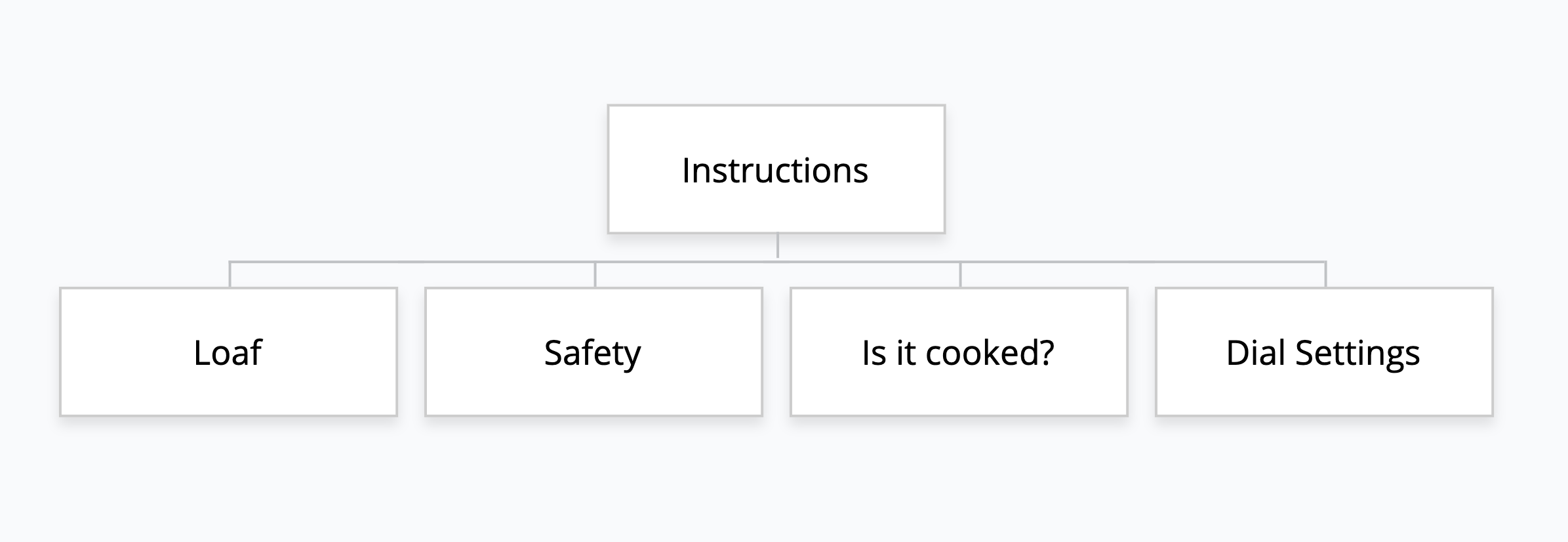This screenshot has height=542, width=1568.
Task: Click junction where Instructions stub meets horizontal line
Action: [x=777, y=262]
